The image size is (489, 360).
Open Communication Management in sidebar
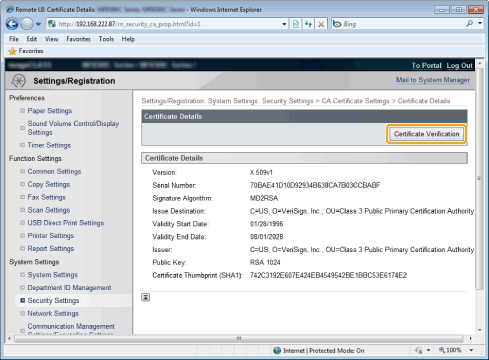[x=71, y=326]
